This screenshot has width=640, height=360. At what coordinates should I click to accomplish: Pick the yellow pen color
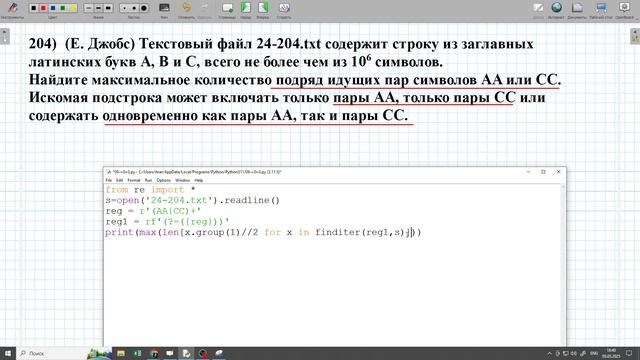pyautogui.click(x=73, y=8)
